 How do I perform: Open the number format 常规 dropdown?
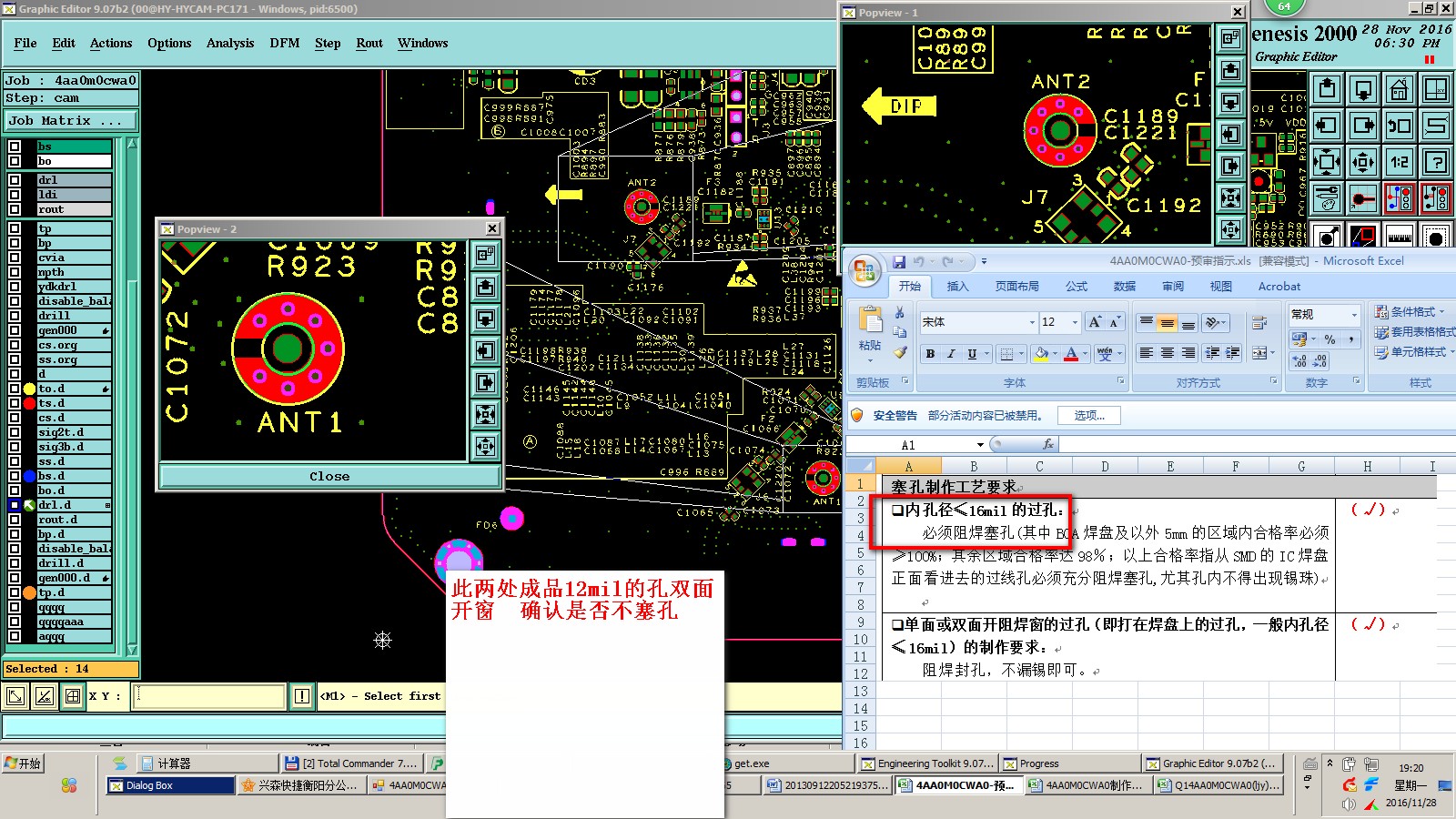click(x=1354, y=315)
